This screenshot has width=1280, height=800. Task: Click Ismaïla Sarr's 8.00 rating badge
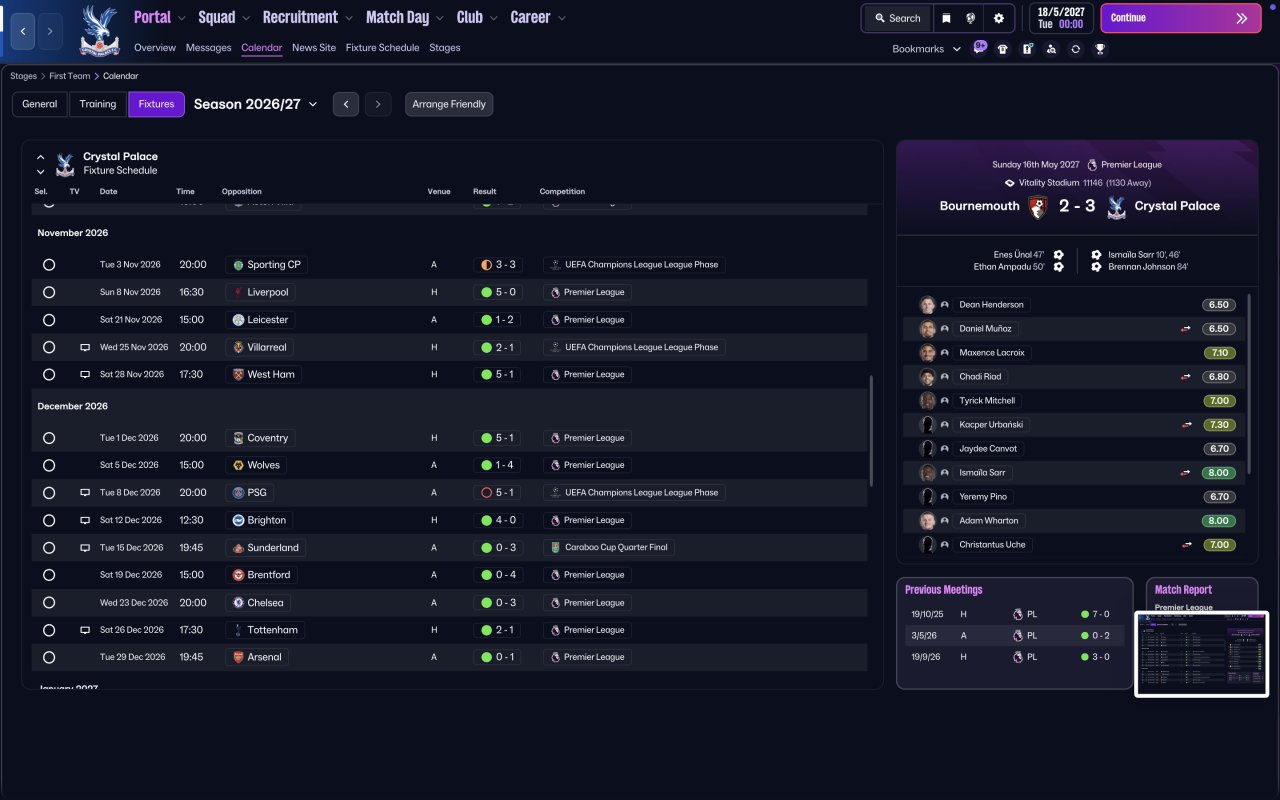(1219, 473)
